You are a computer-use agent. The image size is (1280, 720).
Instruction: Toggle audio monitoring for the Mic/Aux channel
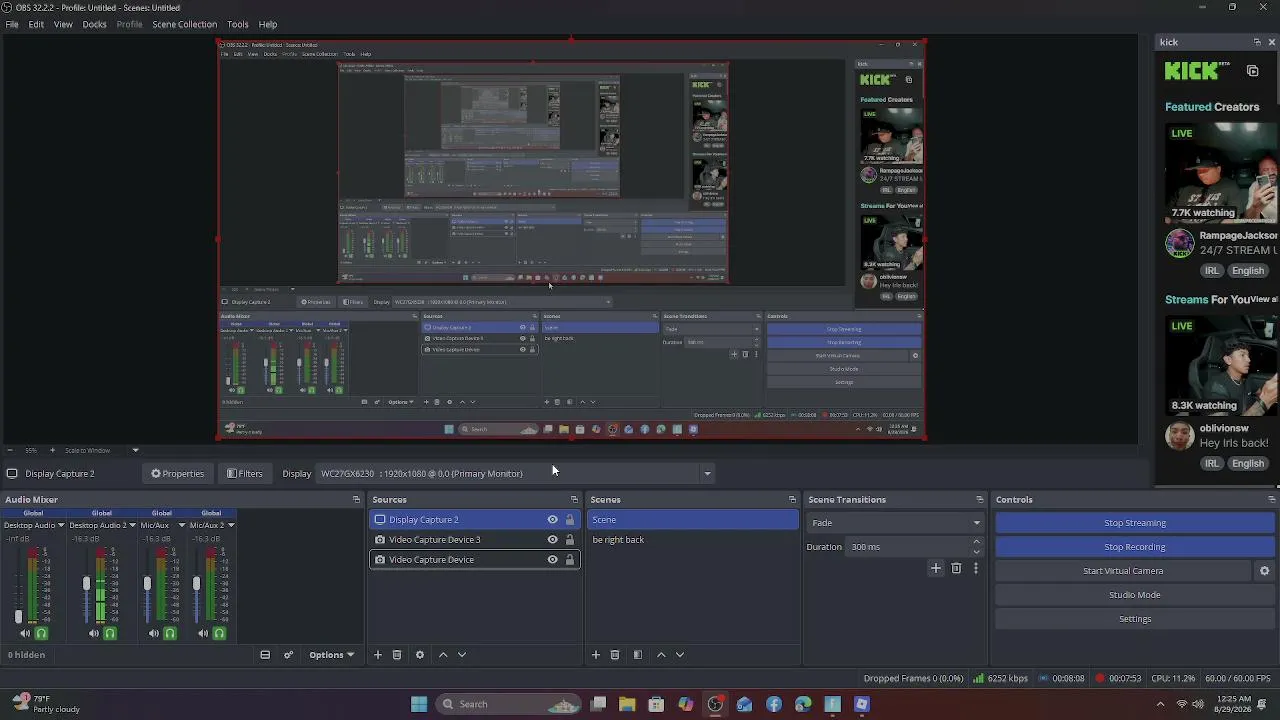(170, 633)
